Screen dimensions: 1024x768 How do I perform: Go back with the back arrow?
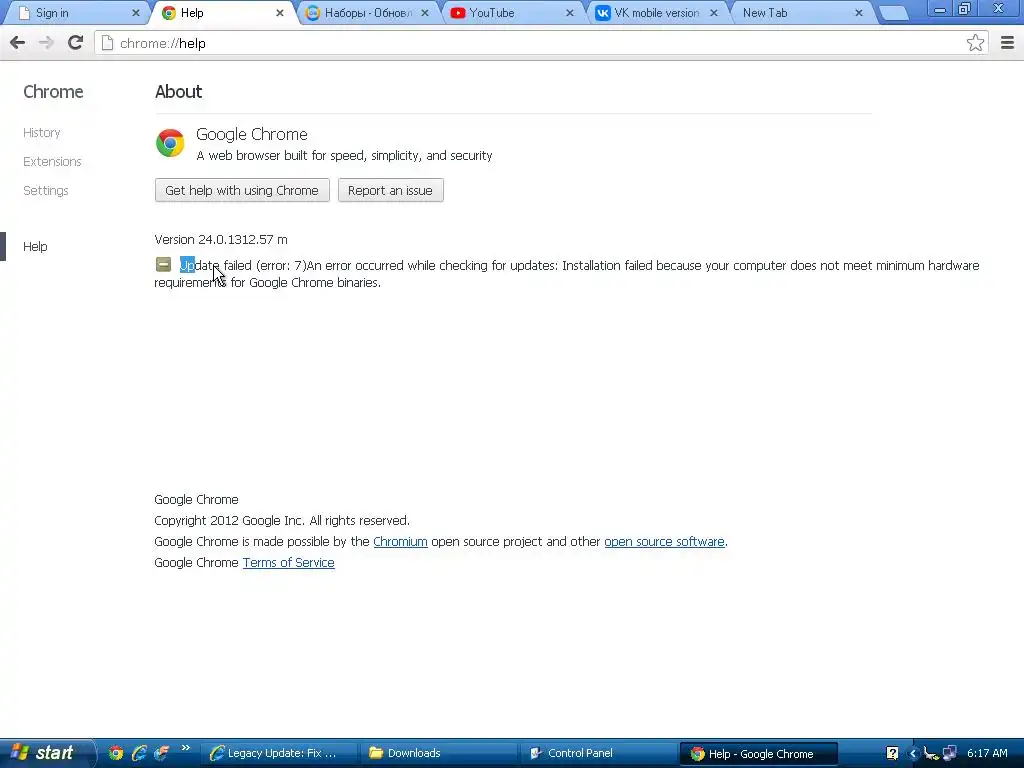pos(18,43)
